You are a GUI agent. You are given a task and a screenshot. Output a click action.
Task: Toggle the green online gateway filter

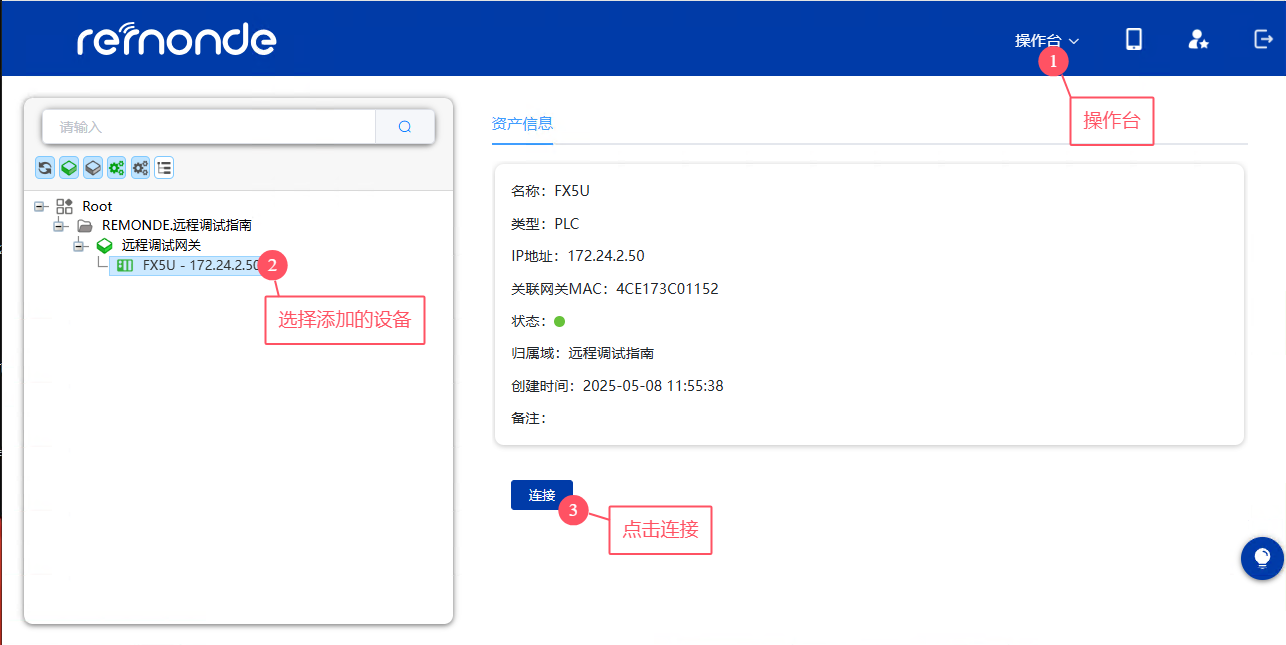69,168
